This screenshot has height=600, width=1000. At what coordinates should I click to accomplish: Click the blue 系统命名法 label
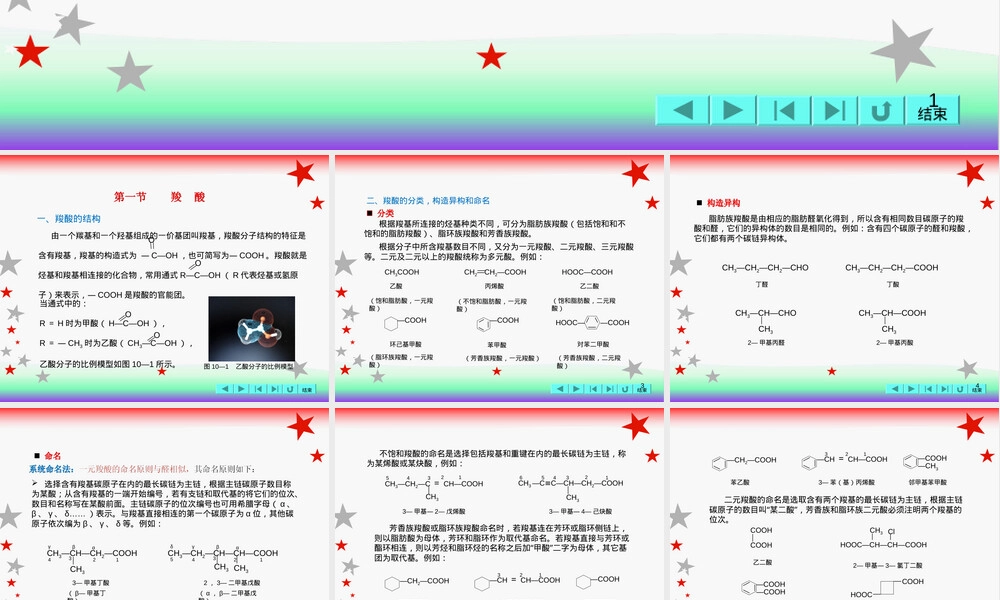click(51, 469)
